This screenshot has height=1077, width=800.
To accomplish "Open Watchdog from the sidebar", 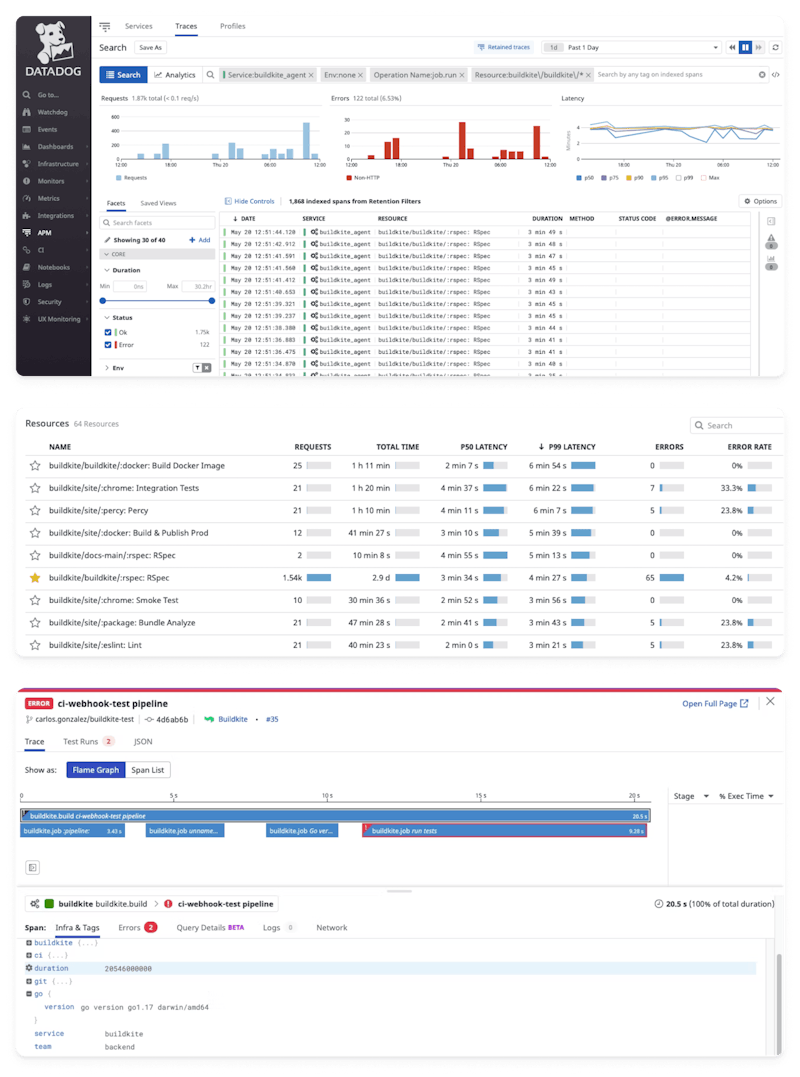I will point(52,112).
